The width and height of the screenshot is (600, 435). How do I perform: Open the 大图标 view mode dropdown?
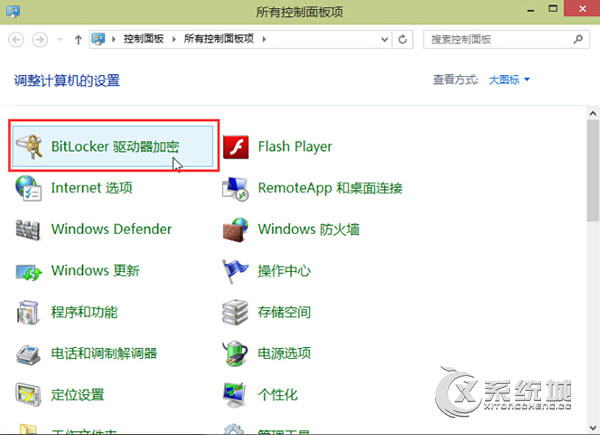coord(509,80)
